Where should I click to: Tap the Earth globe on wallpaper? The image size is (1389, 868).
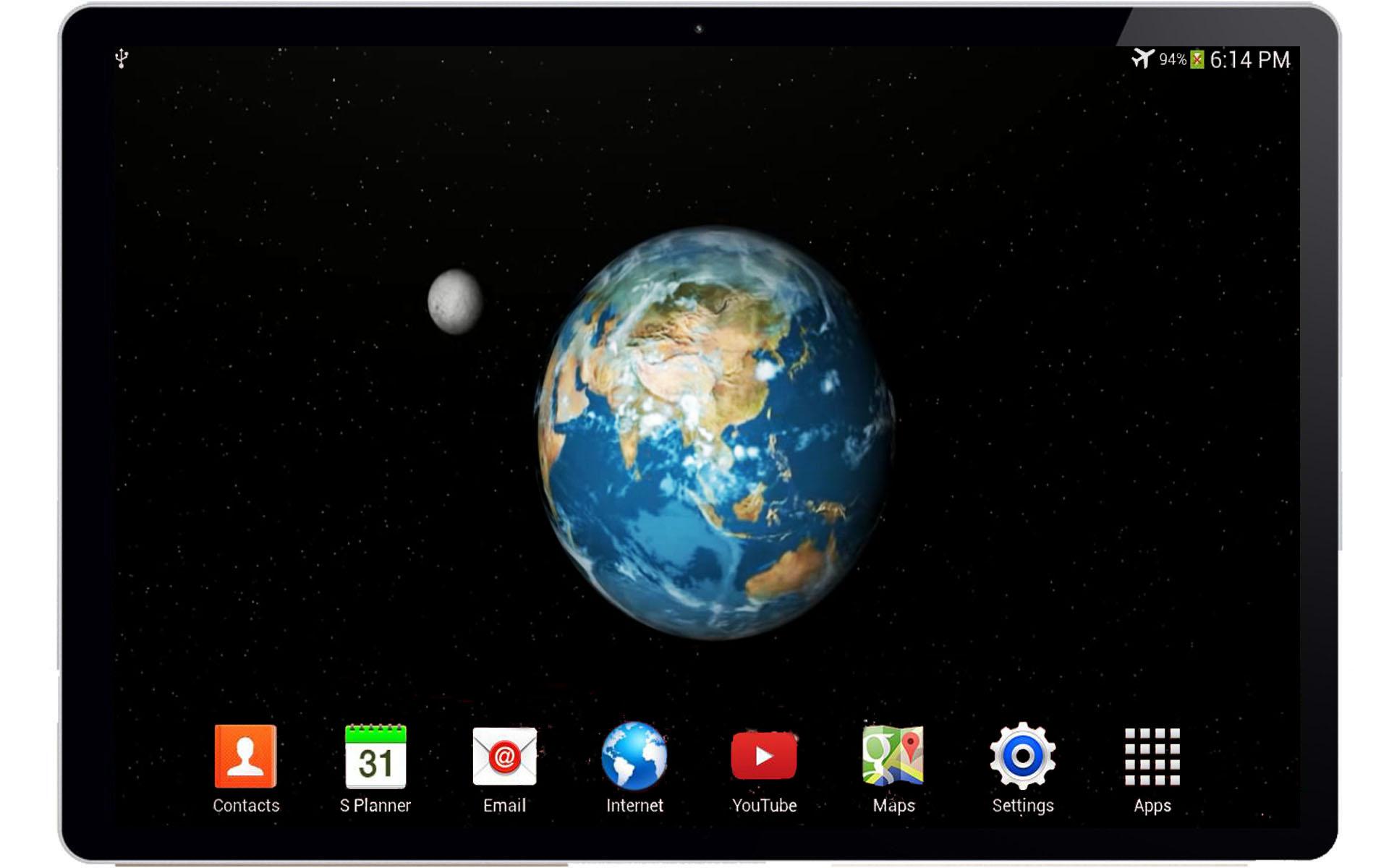click(714, 433)
